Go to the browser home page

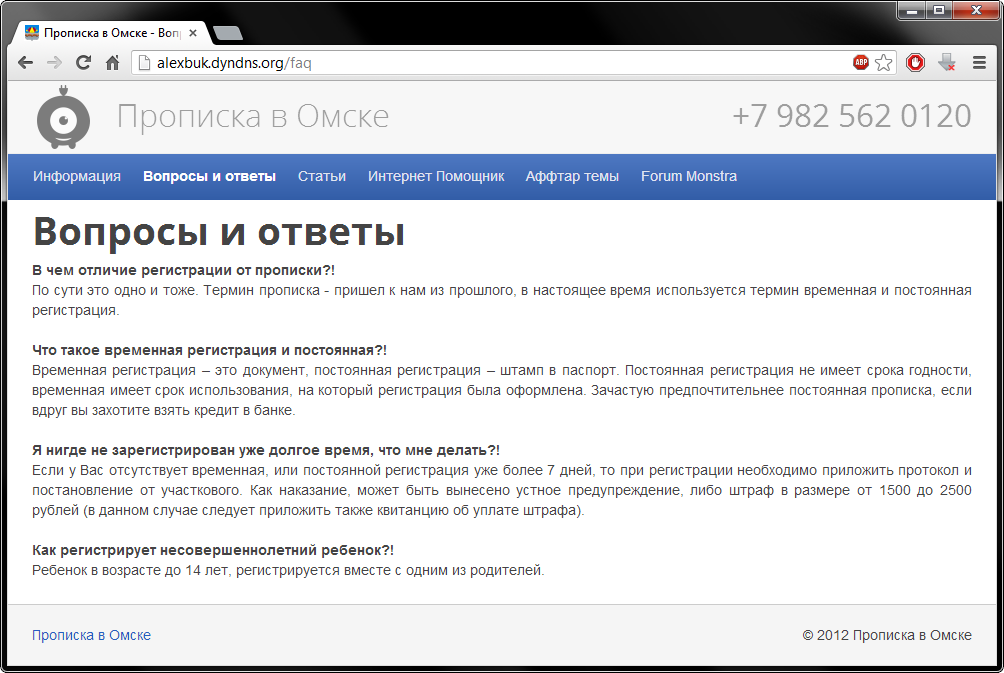113,63
